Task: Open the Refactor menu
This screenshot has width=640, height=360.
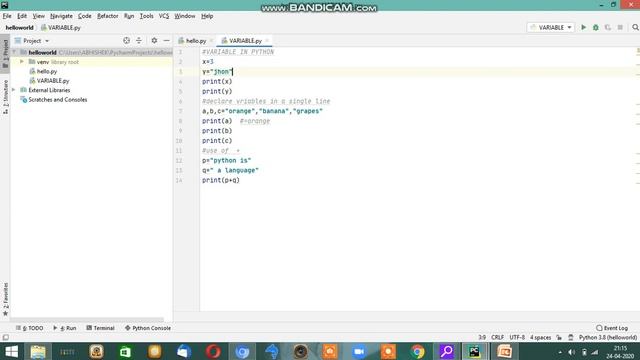Action: 107,16
